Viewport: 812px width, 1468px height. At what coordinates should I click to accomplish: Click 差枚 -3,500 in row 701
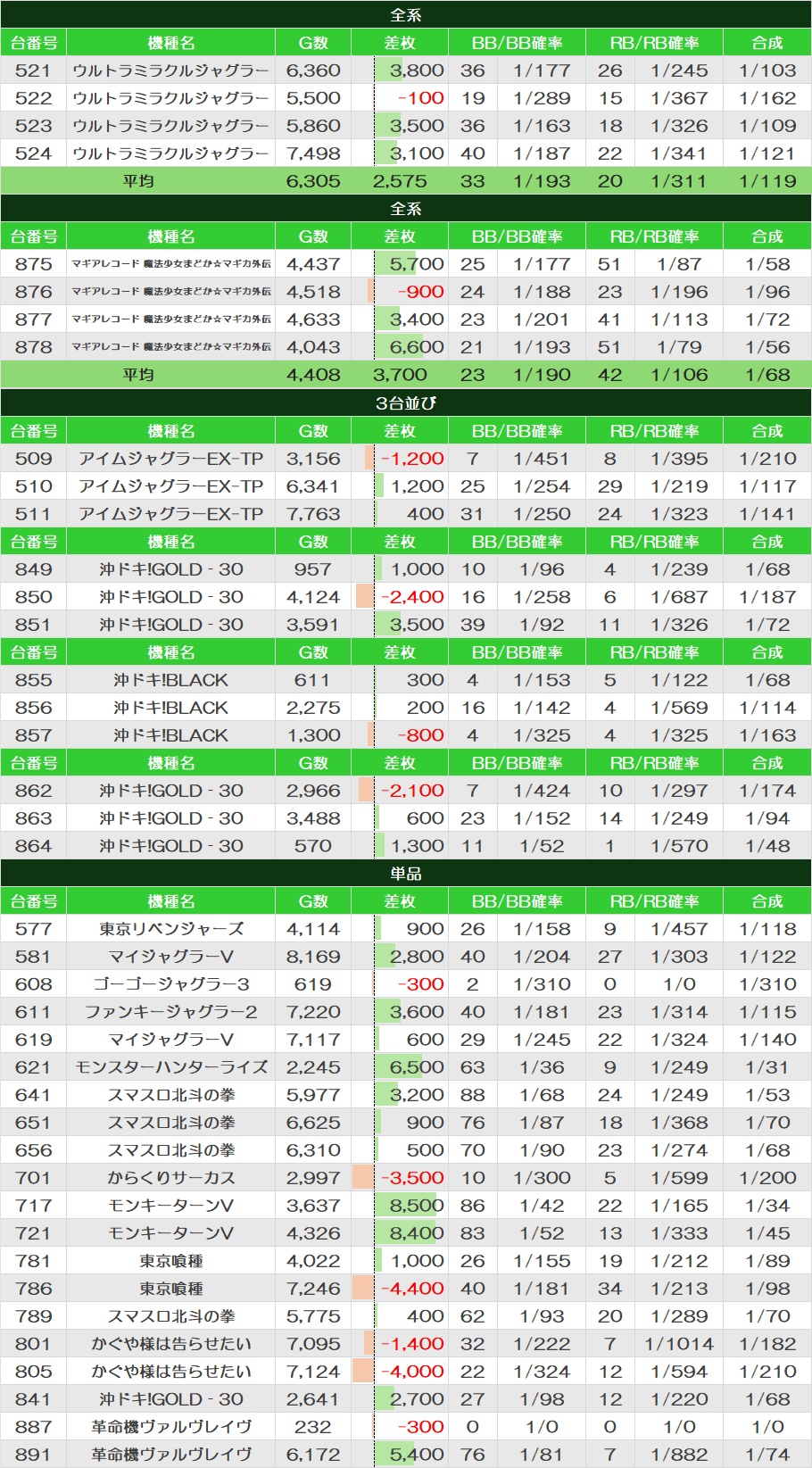coord(412,1178)
